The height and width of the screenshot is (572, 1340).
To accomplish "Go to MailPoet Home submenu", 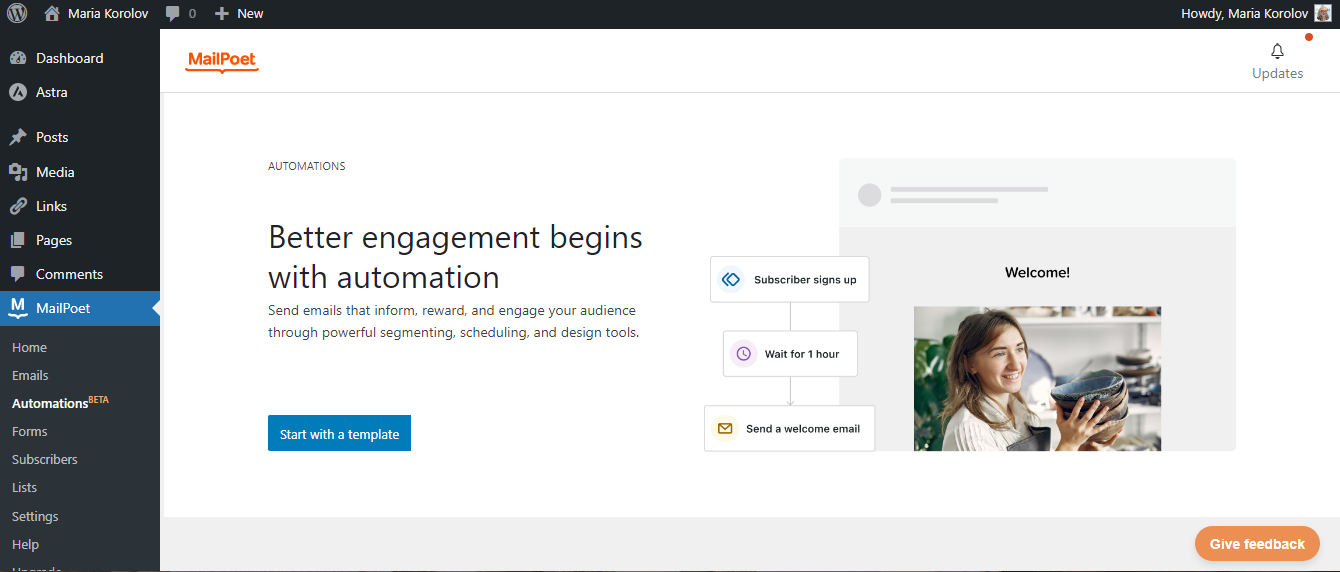I will [29, 347].
